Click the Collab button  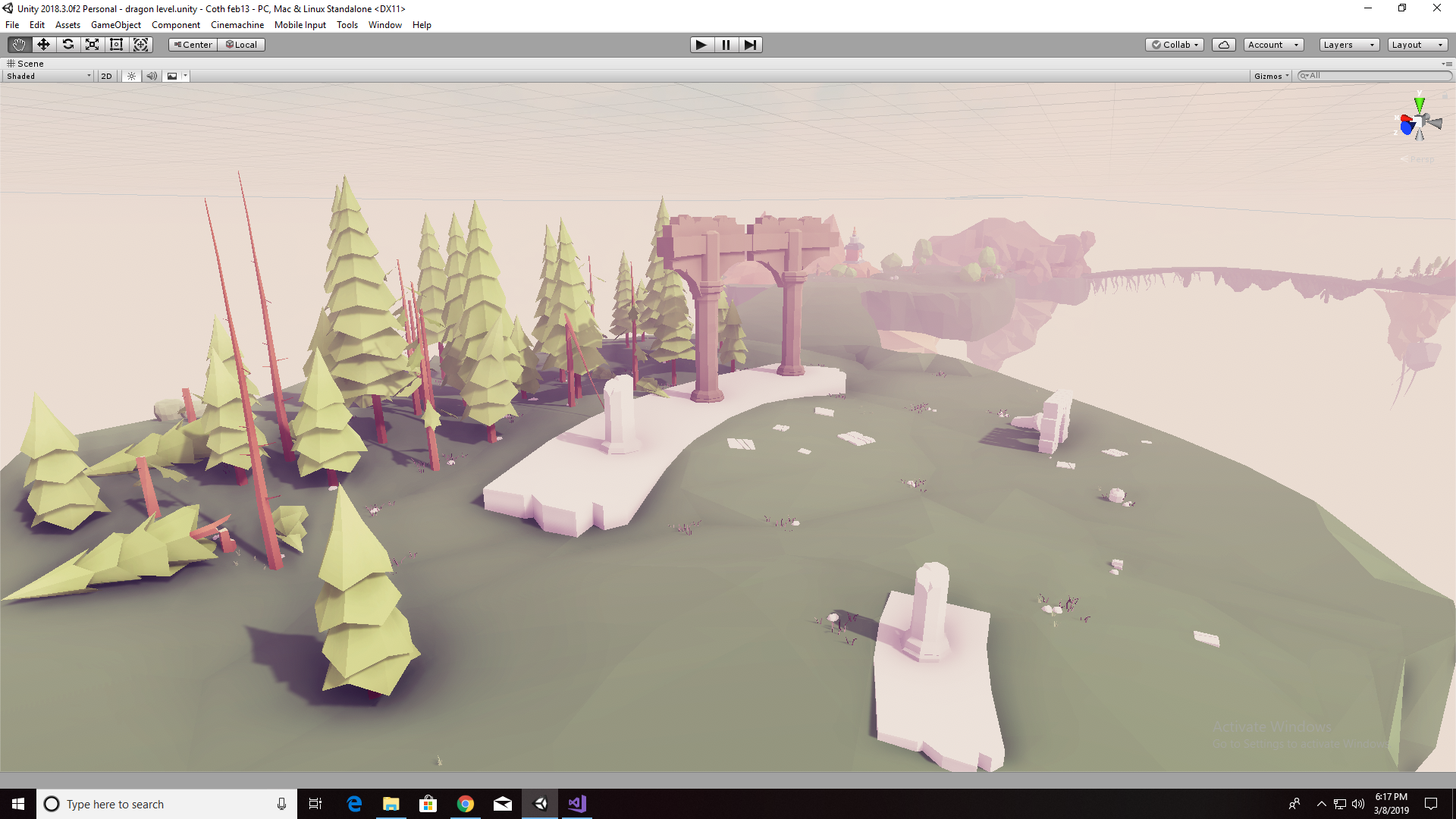tap(1175, 45)
